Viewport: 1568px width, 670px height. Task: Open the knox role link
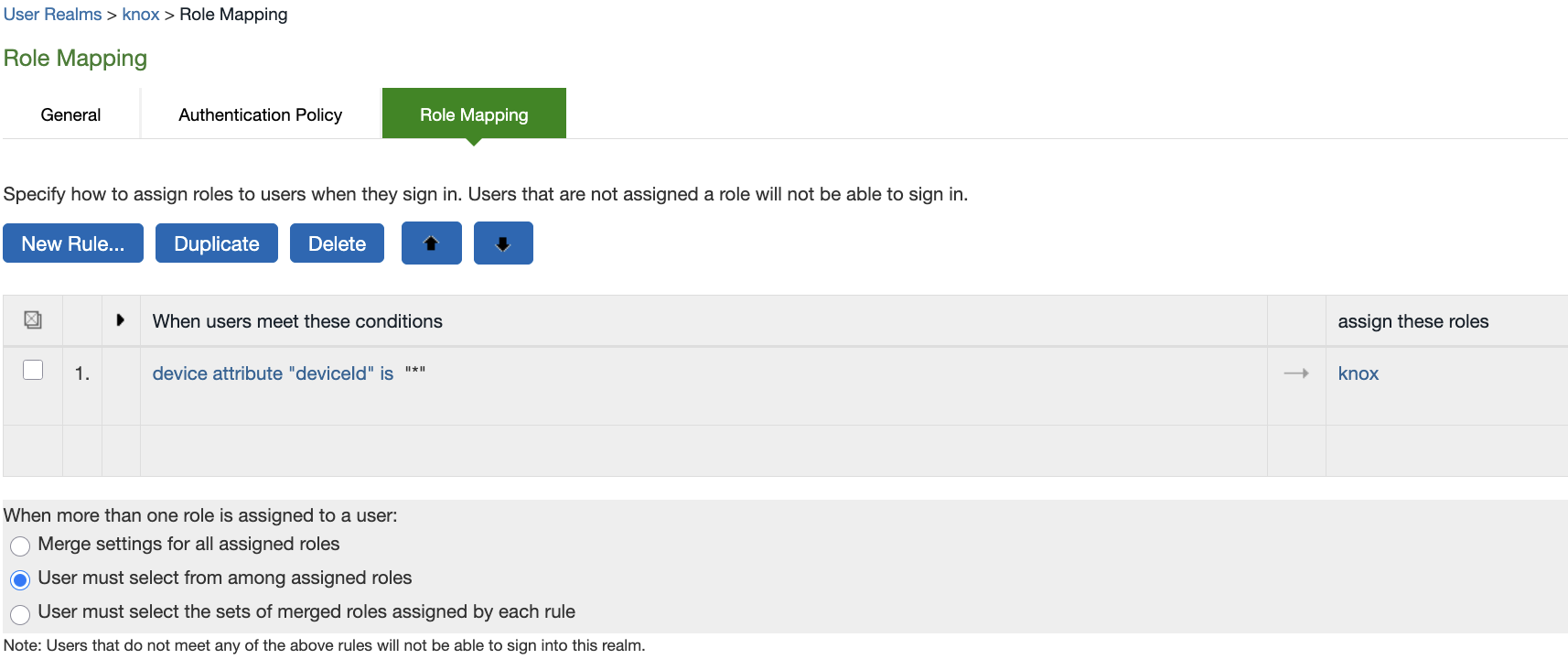[x=1358, y=373]
